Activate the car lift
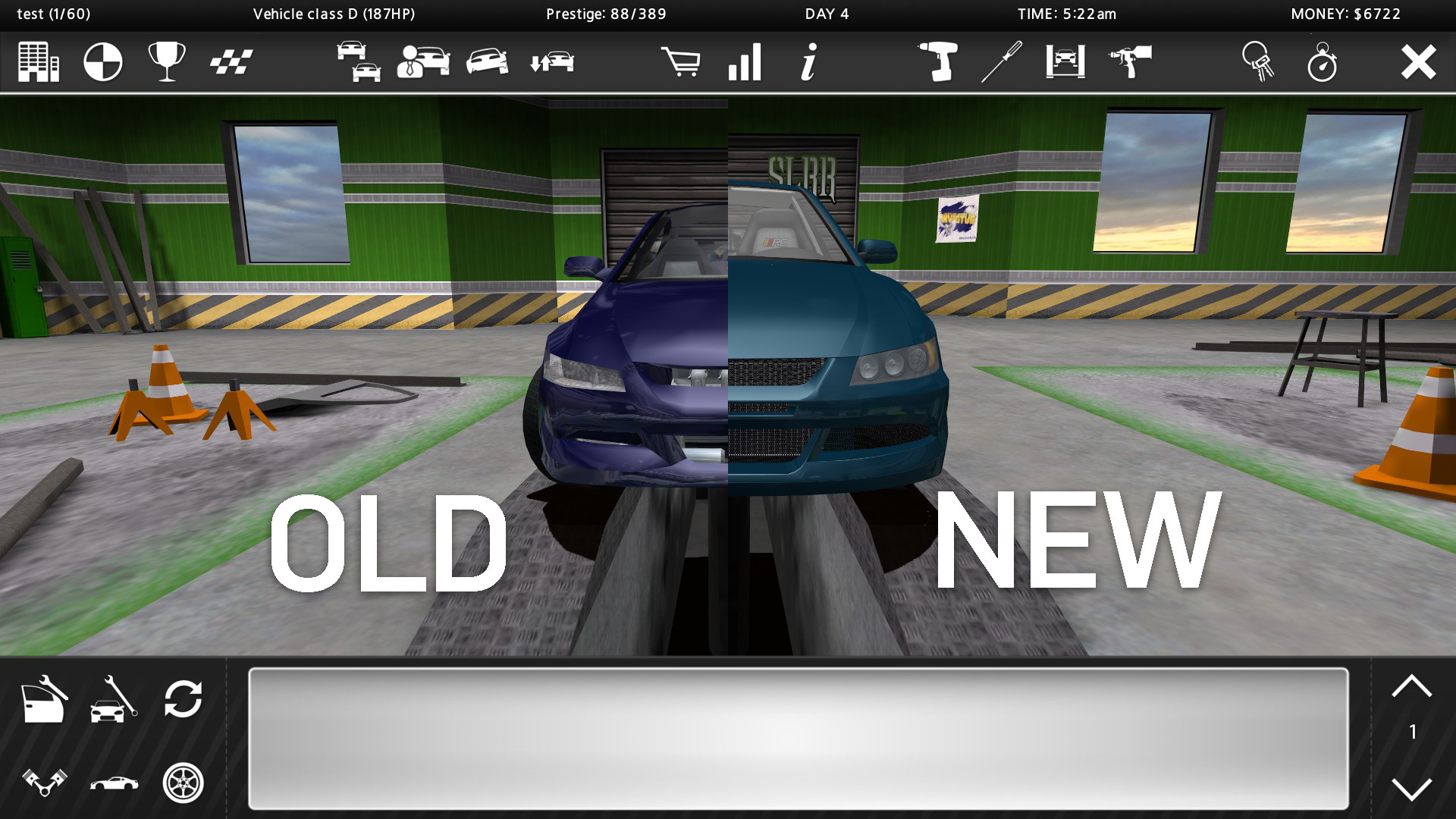The width and height of the screenshot is (1456, 819). 1063,62
